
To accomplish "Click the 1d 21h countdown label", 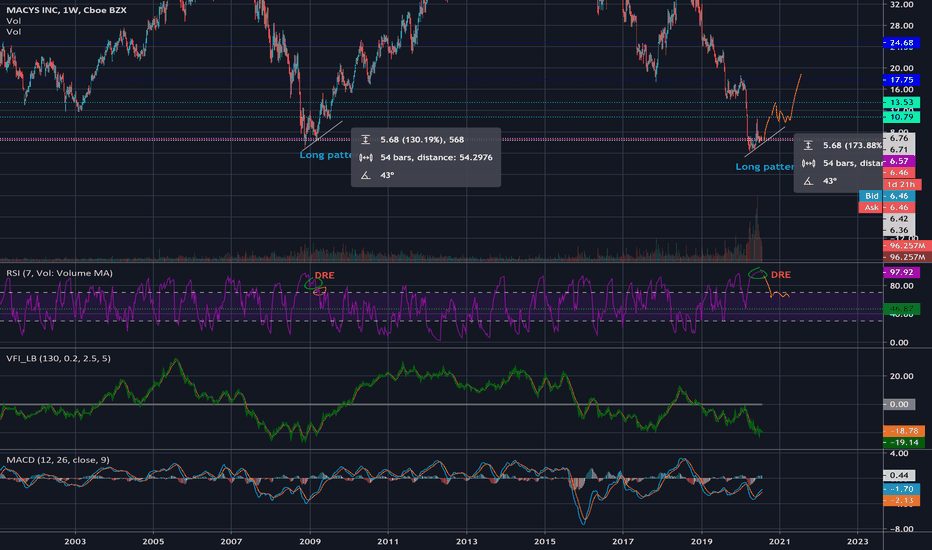I will click(x=902, y=184).
